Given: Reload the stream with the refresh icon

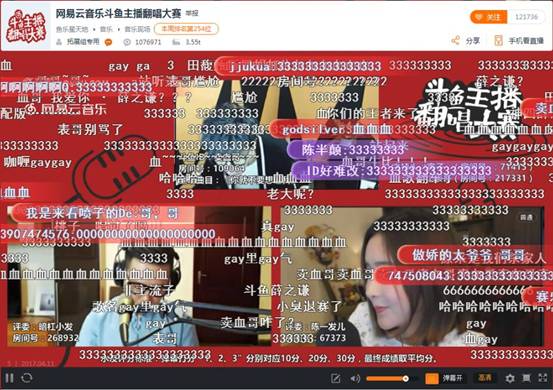Looking at the screenshot, I should (27, 378).
